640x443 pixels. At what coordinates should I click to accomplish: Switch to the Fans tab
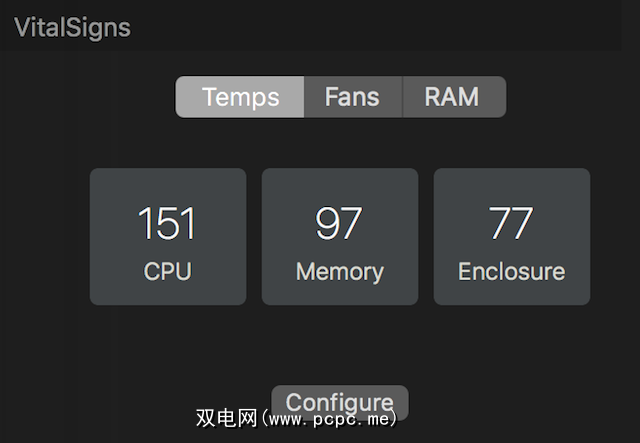(x=352, y=97)
